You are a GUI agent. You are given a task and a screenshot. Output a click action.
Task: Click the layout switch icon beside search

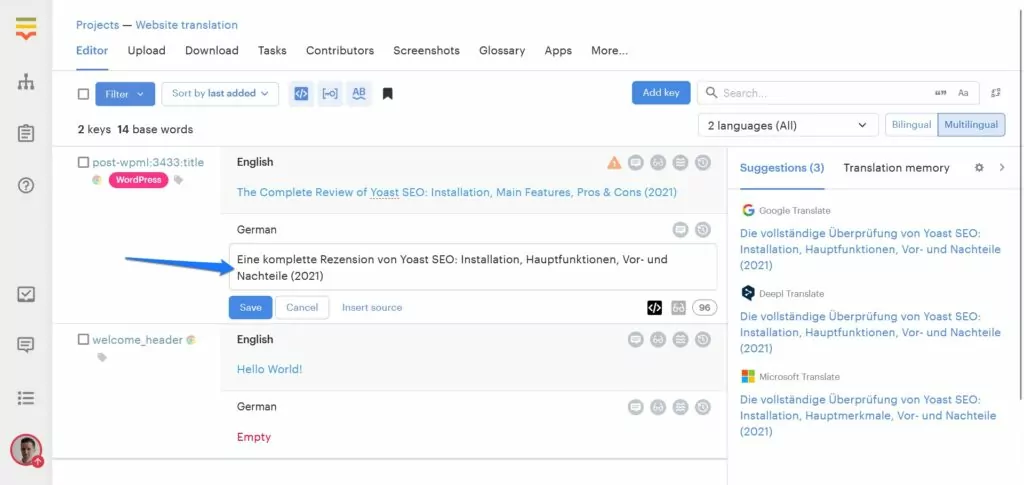996,93
